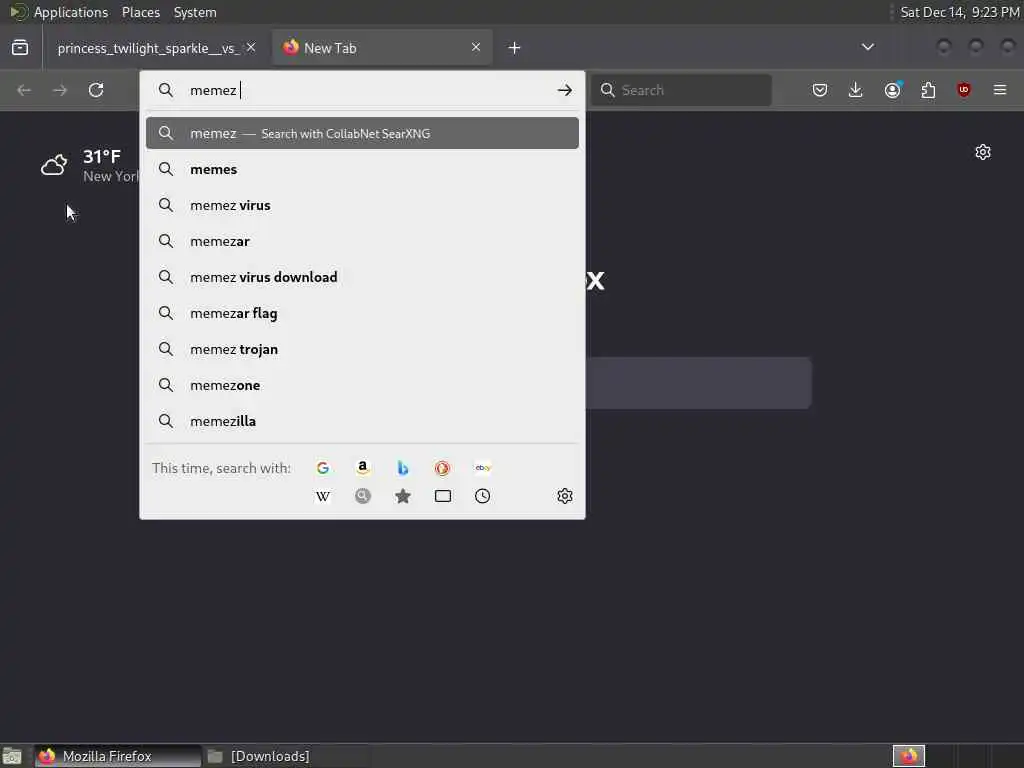The image size is (1024, 768).
Task: Search with eBay one-off icon
Action: pos(483,468)
